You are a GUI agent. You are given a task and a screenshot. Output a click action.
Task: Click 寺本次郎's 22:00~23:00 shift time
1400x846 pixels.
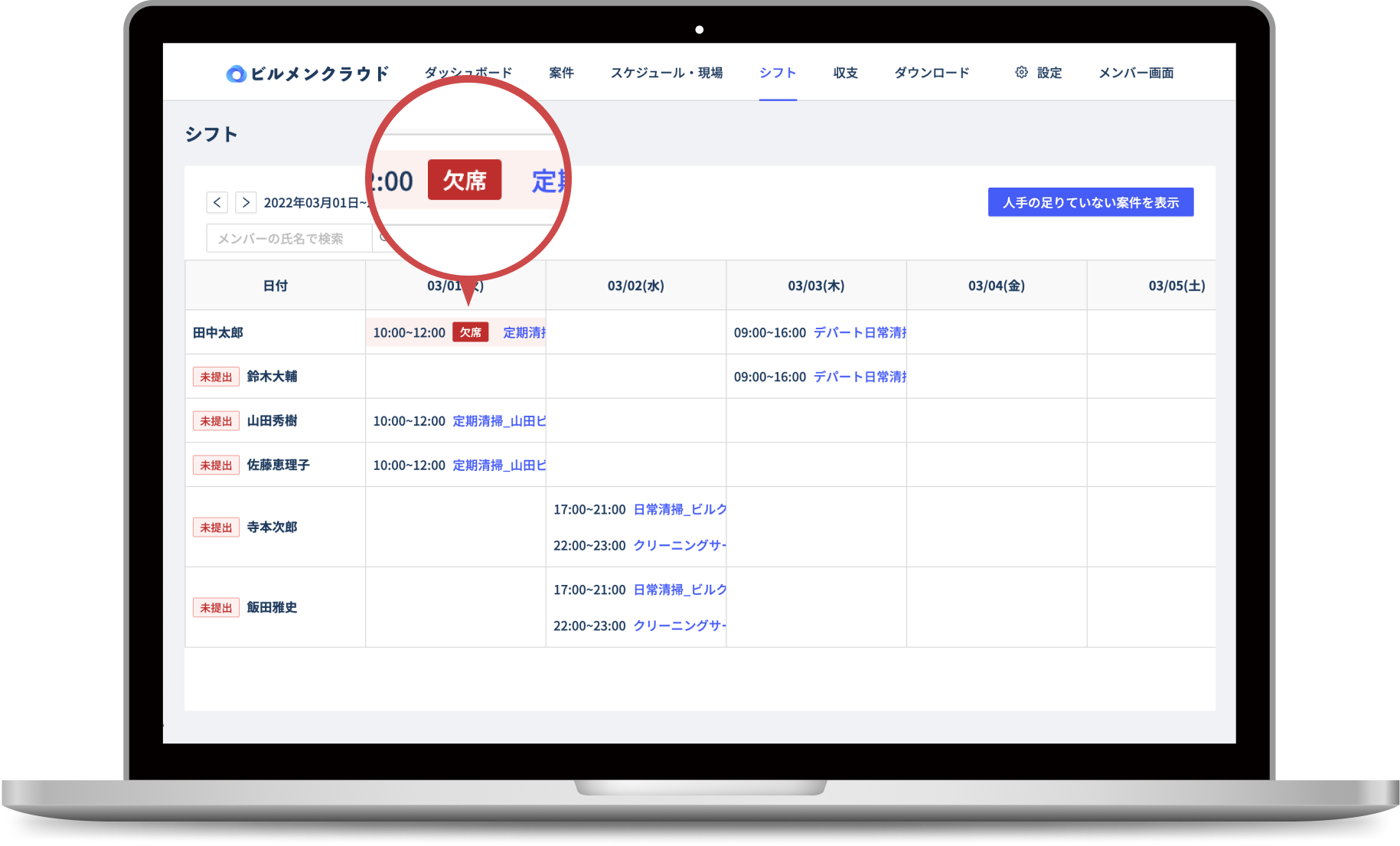pyautogui.click(x=589, y=545)
